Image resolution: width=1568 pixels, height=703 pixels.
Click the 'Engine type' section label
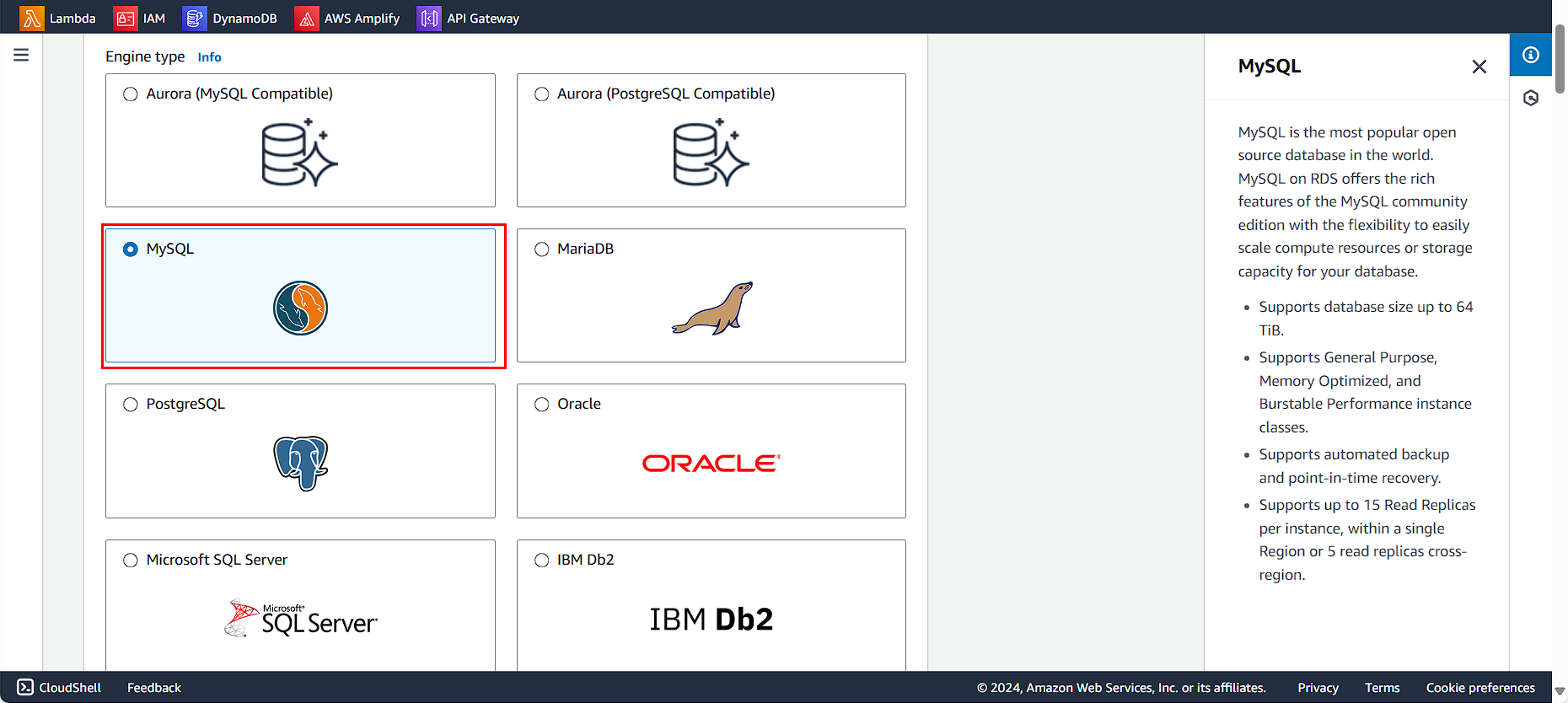145,56
